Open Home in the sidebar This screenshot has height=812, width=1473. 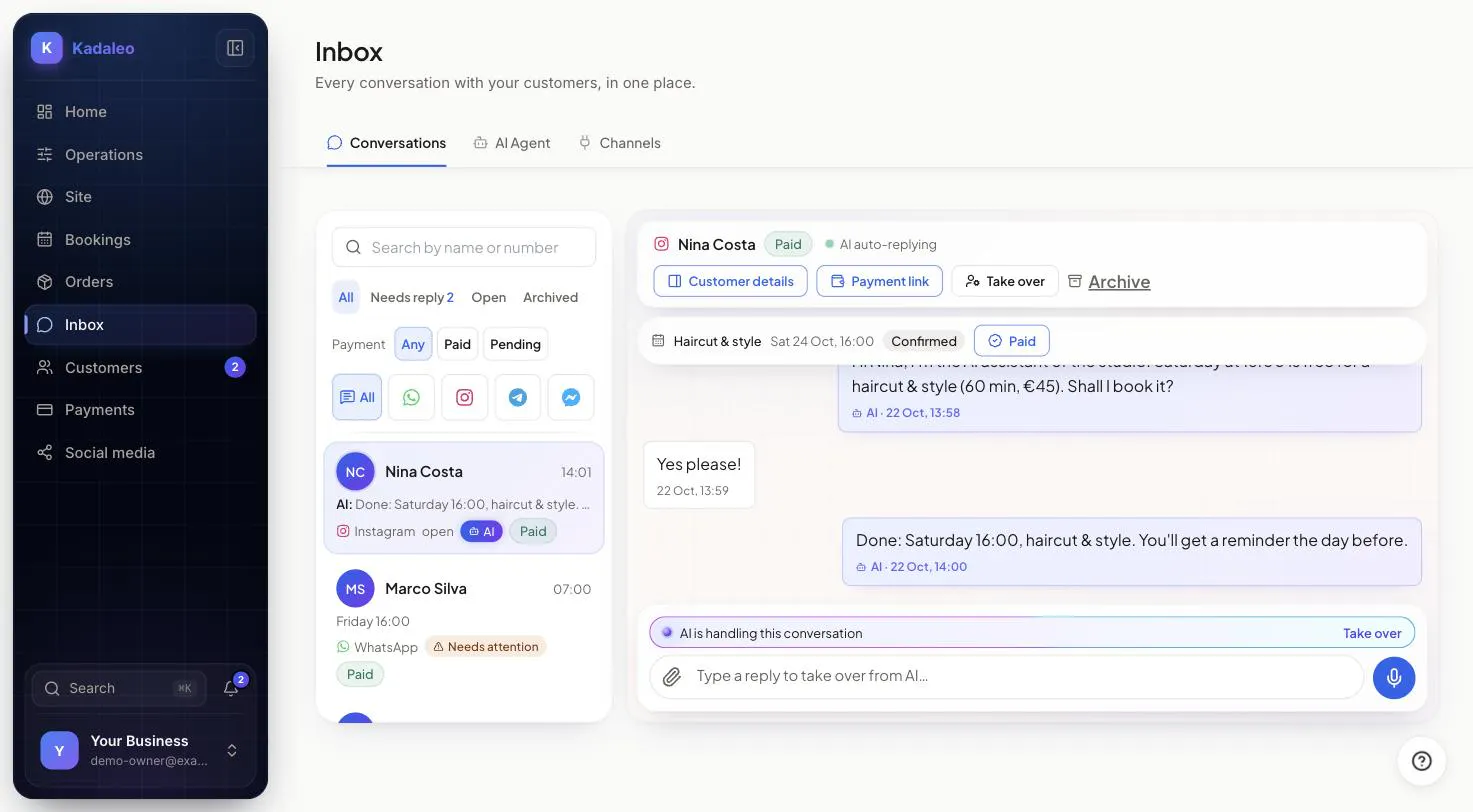pos(140,112)
